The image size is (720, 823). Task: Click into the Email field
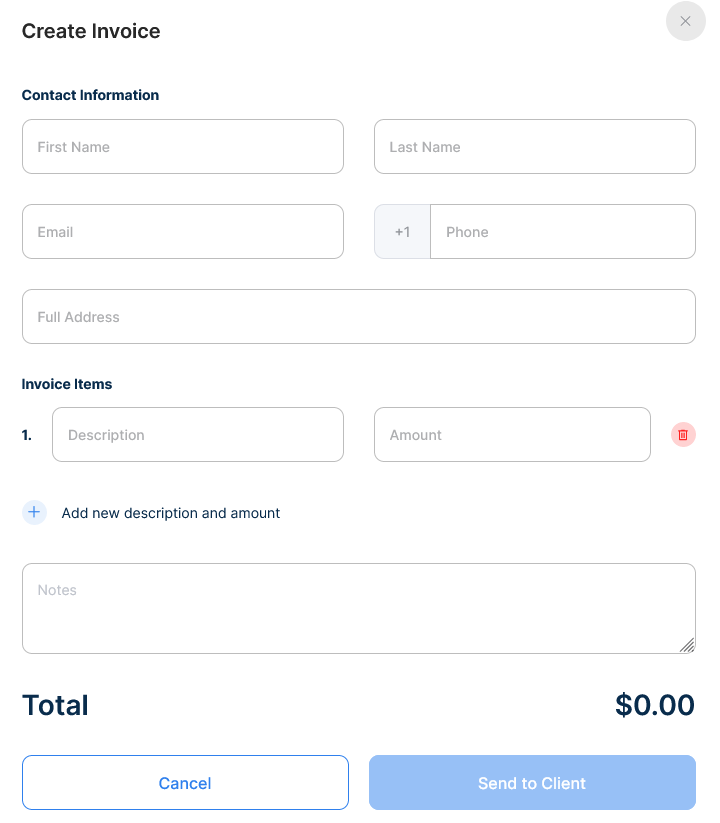point(183,232)
